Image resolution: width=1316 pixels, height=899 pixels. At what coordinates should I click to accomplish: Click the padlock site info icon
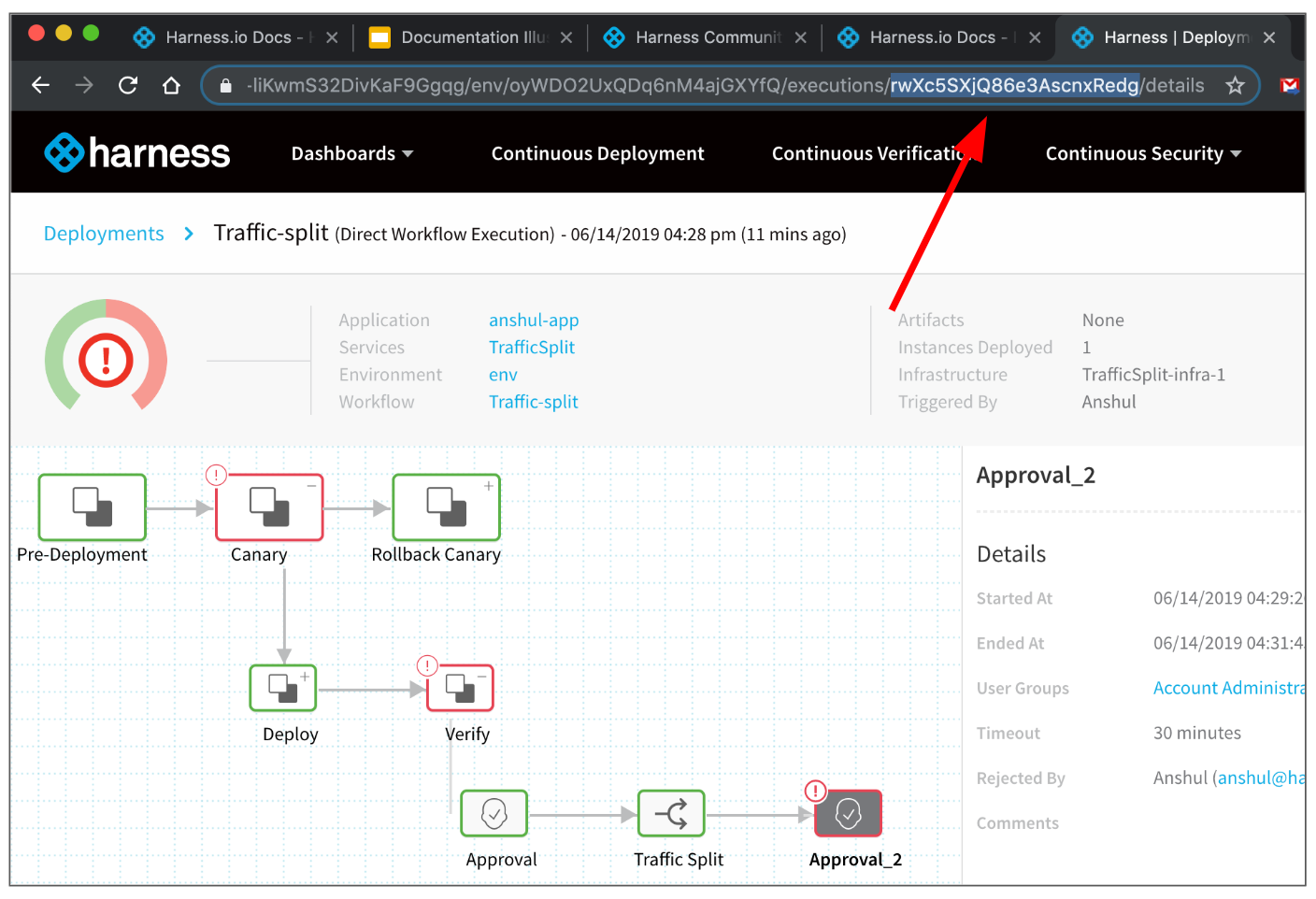[x=225, y=86]
